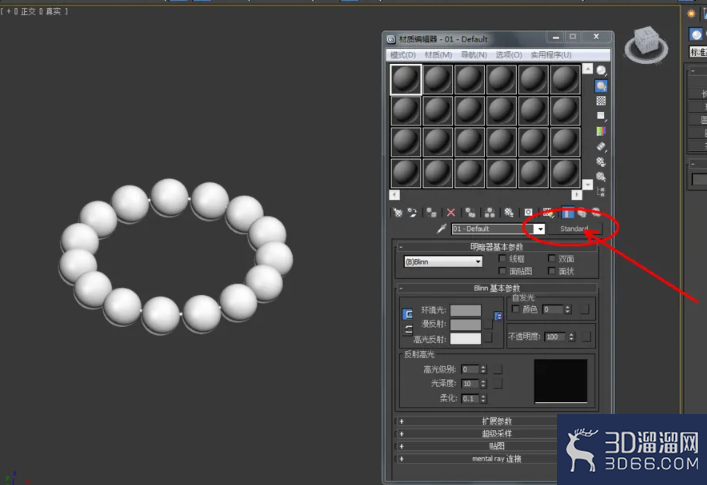Click the Geometry sphere icon in command panel

(696, 34)
